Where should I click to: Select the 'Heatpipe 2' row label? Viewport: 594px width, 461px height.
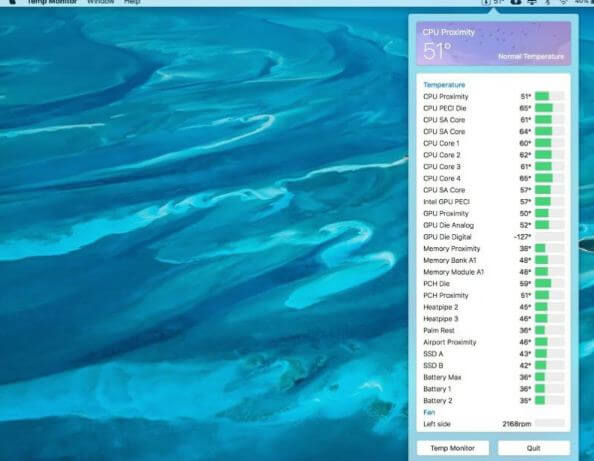pos(441,307)
